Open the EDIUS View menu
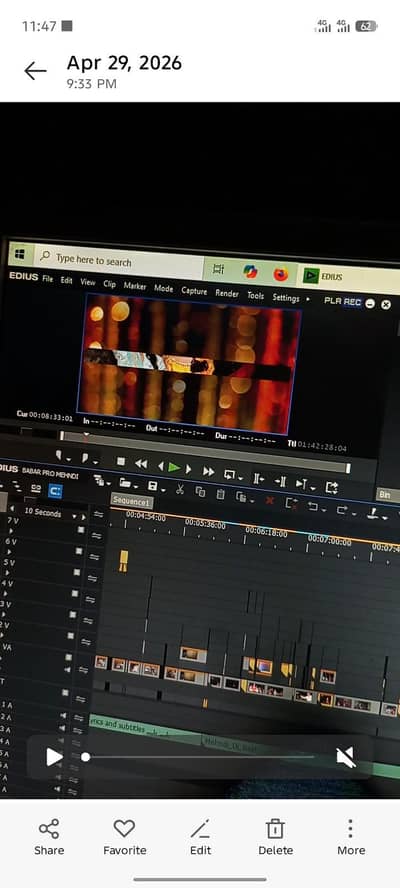 coord(88,282)
